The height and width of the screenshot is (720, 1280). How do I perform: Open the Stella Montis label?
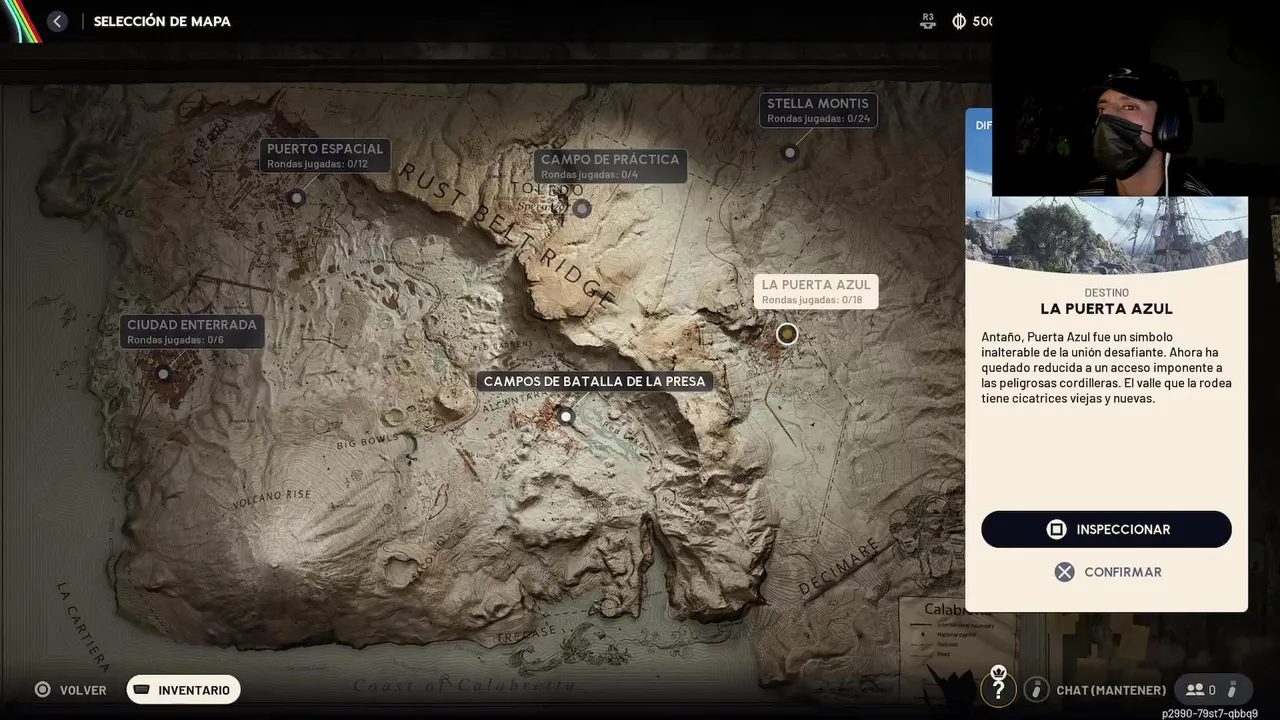click(x=818, y=110)
